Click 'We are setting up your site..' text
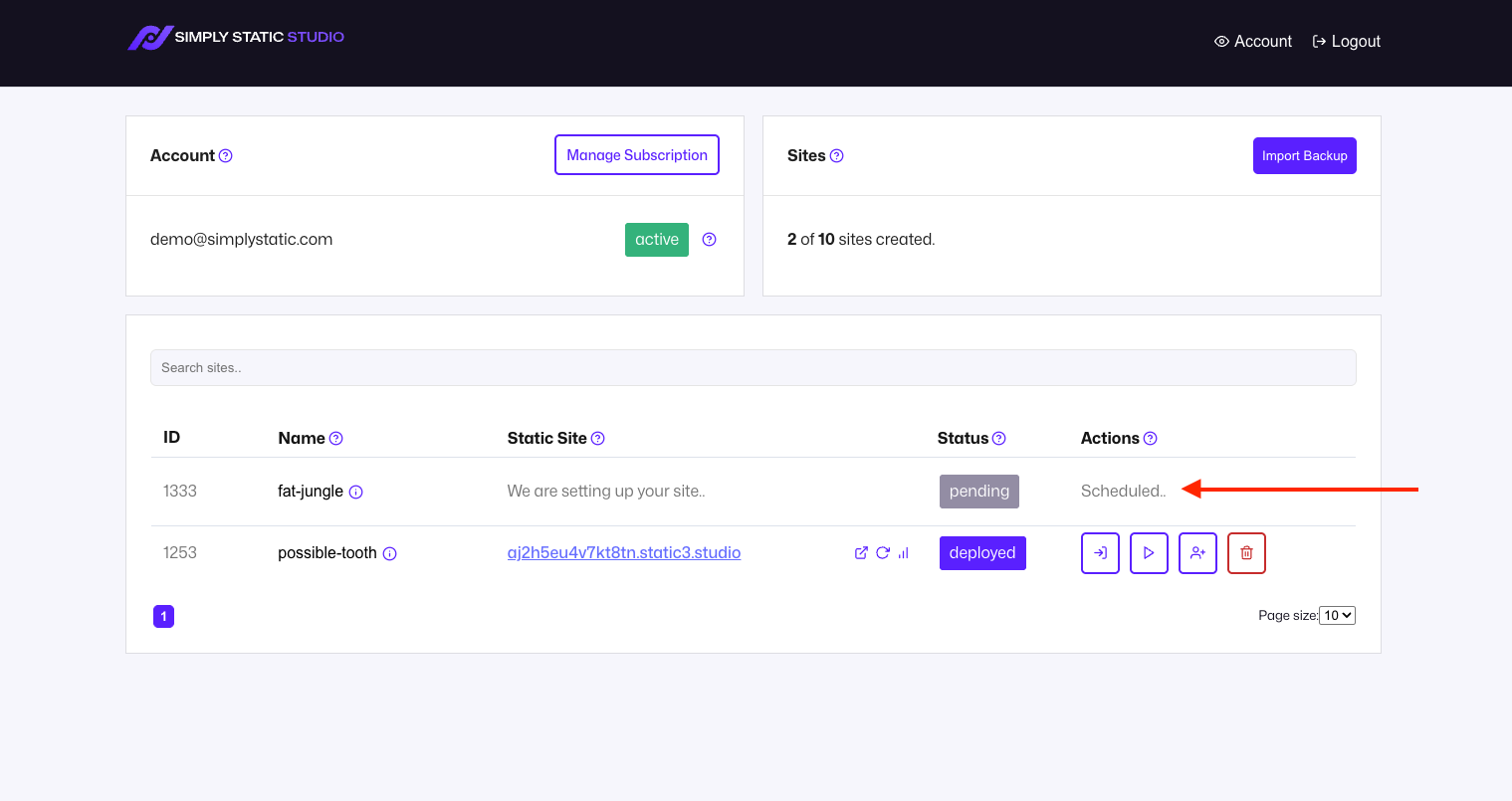The height and width of the screenshot is (801, 1512). click(606, 492)
